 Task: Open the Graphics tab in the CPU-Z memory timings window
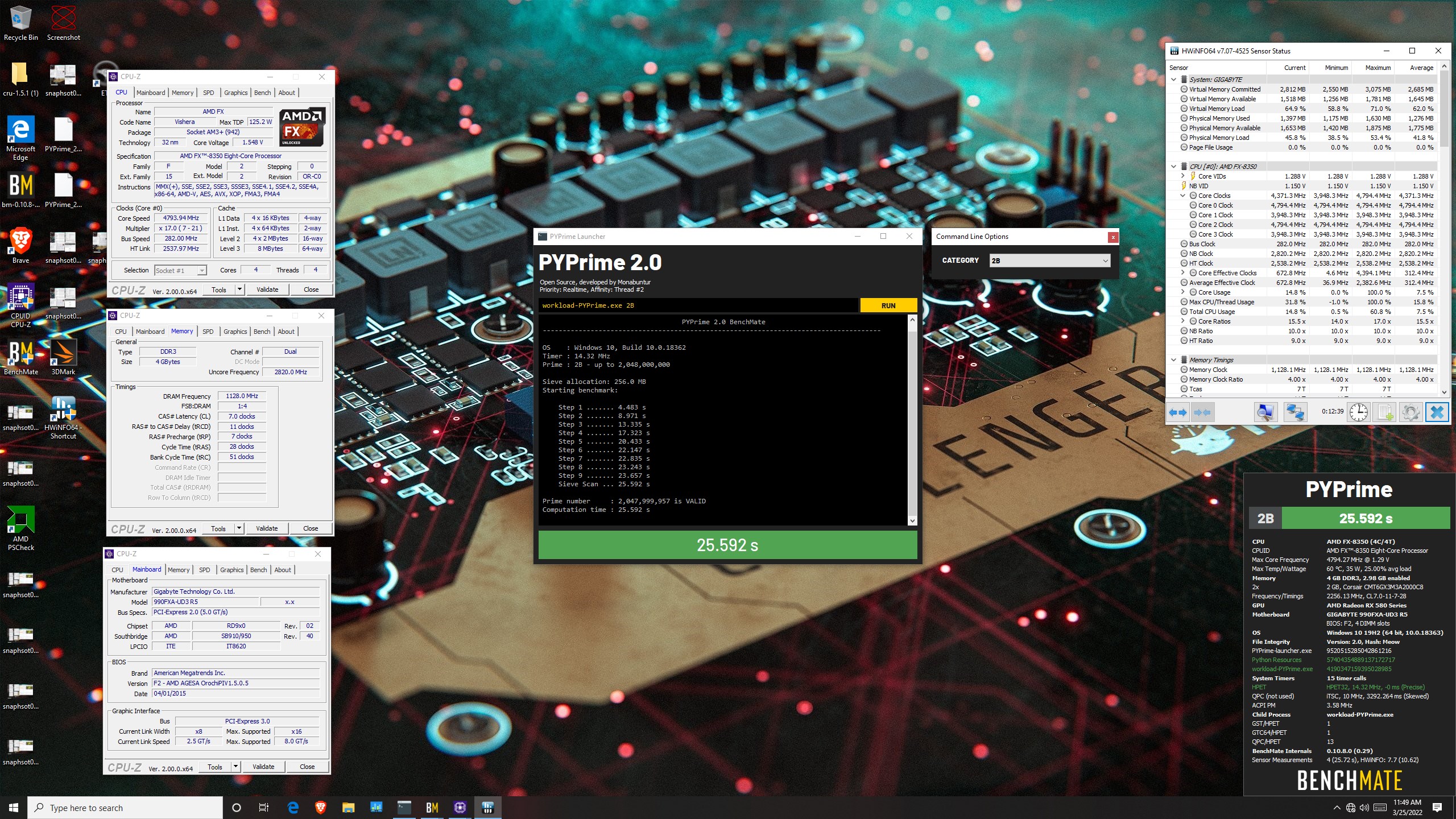tap(235, 332)
